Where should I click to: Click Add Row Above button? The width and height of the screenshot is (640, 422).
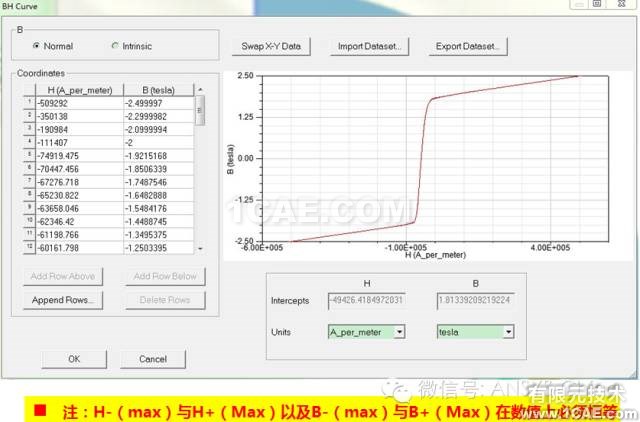click(63, 276)
